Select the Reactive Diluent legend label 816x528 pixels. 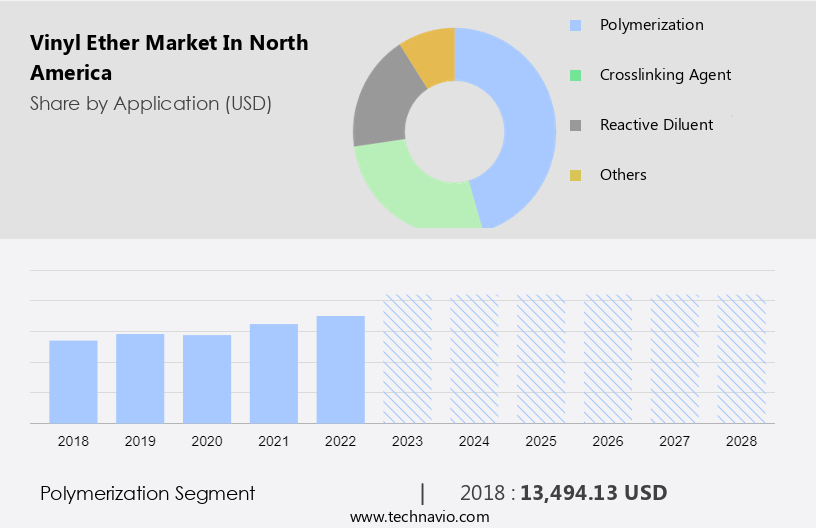[656, 125]
